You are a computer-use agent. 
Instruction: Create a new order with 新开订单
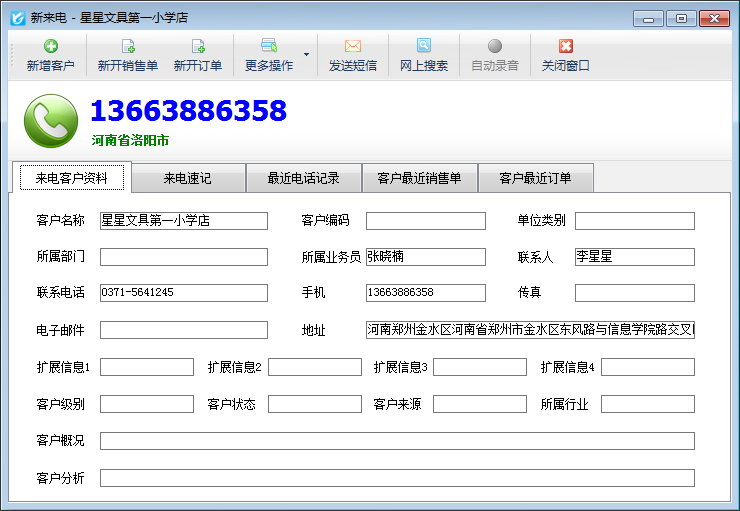click(x=197, y=47)
